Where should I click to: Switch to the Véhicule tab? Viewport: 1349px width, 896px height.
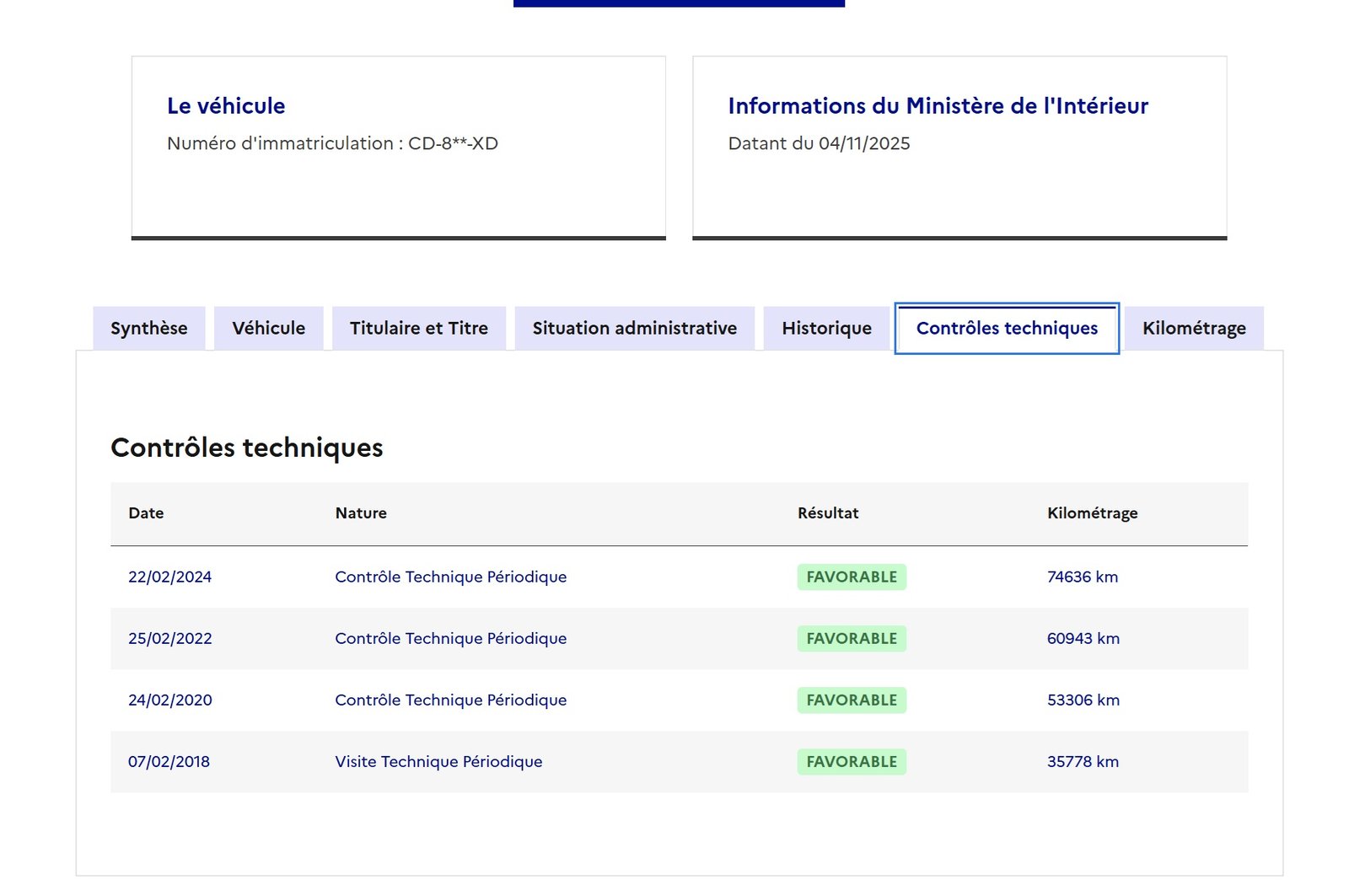(x=268, y=328)
